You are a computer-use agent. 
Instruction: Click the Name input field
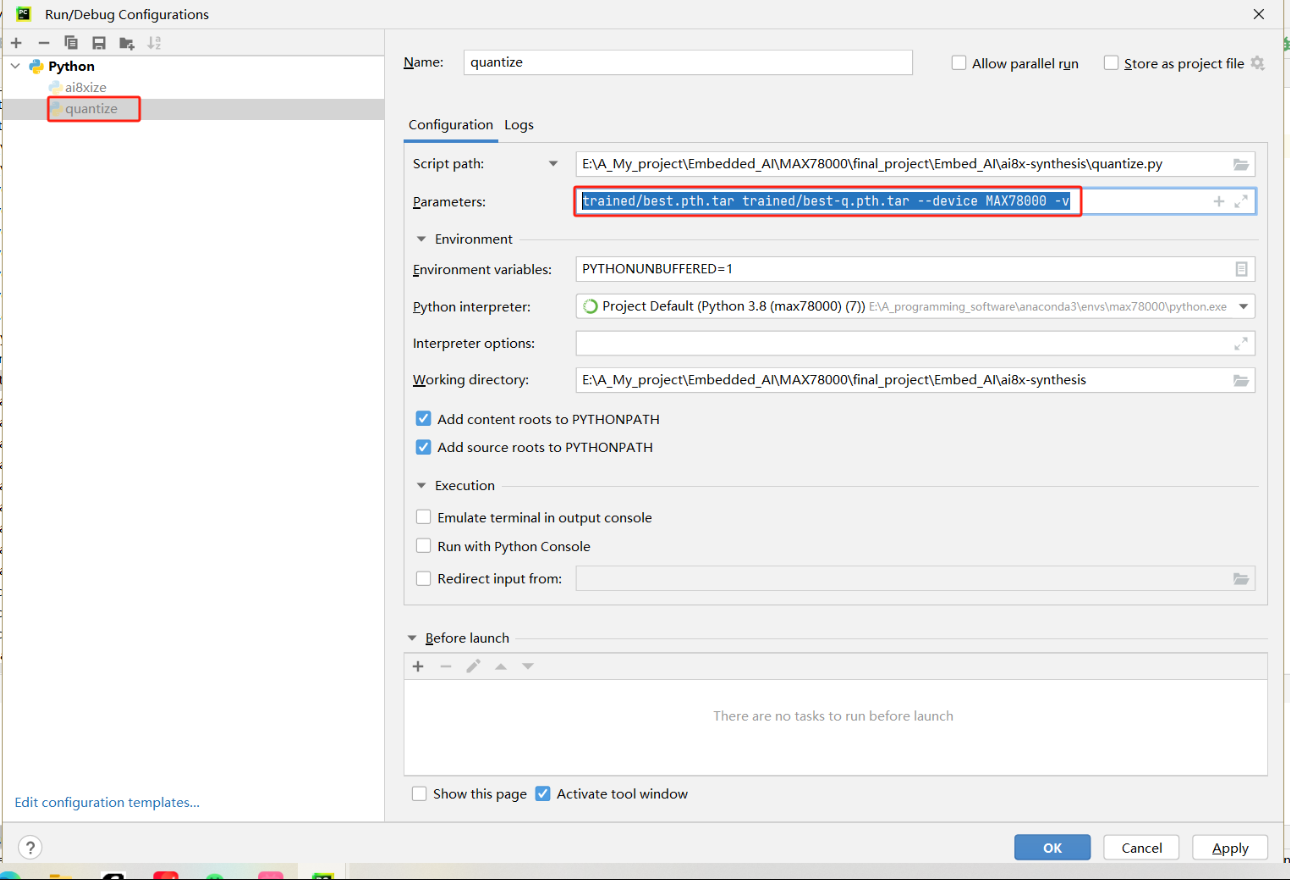(689, 62)
